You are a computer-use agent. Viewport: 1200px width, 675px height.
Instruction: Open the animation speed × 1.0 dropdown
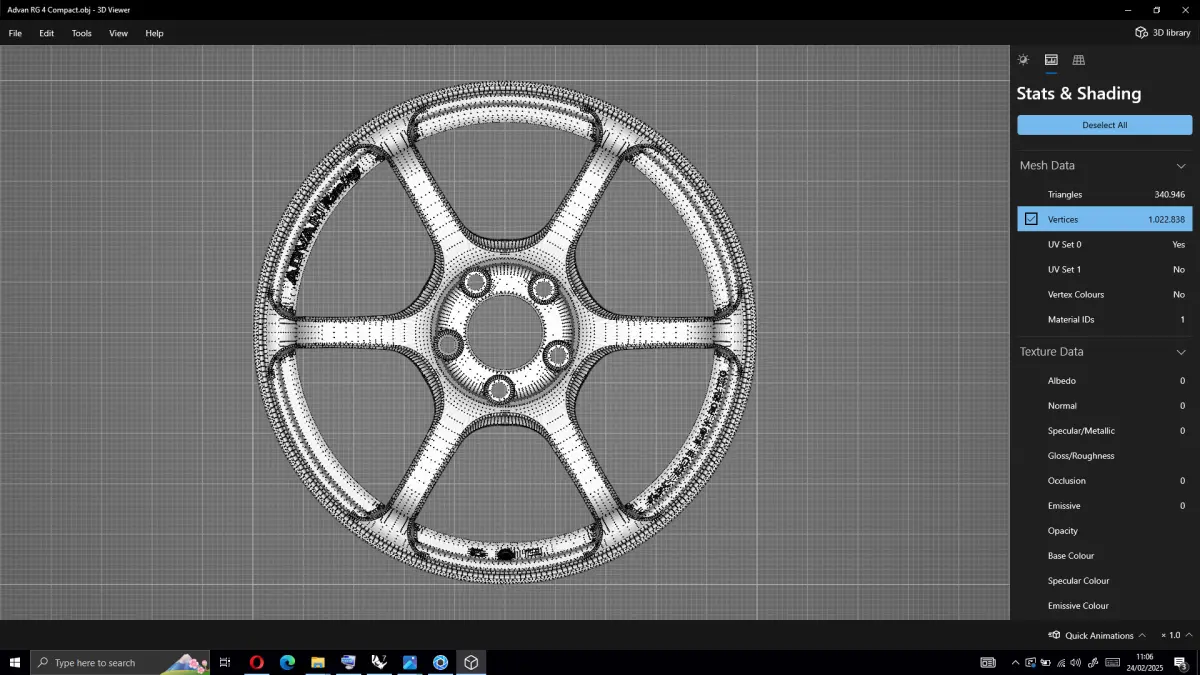[x=1176, y=635]
